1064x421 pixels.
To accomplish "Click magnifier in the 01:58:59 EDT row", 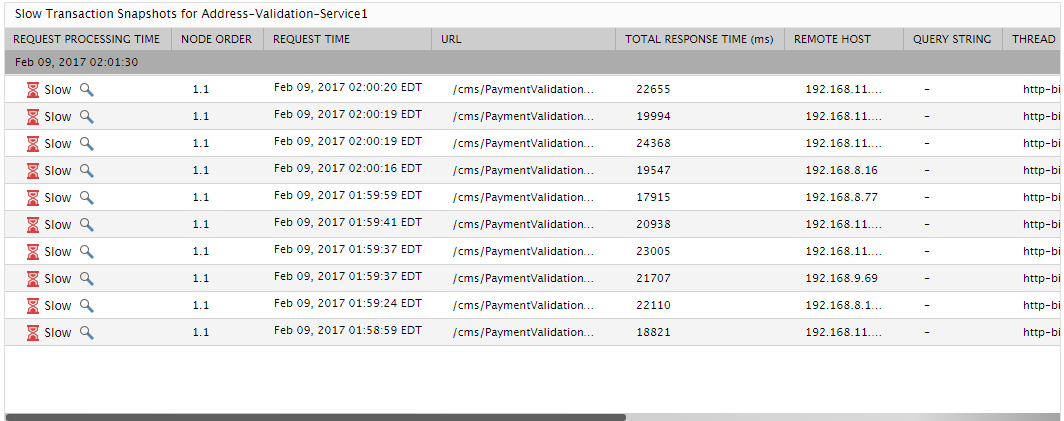I will pos(86,332).
